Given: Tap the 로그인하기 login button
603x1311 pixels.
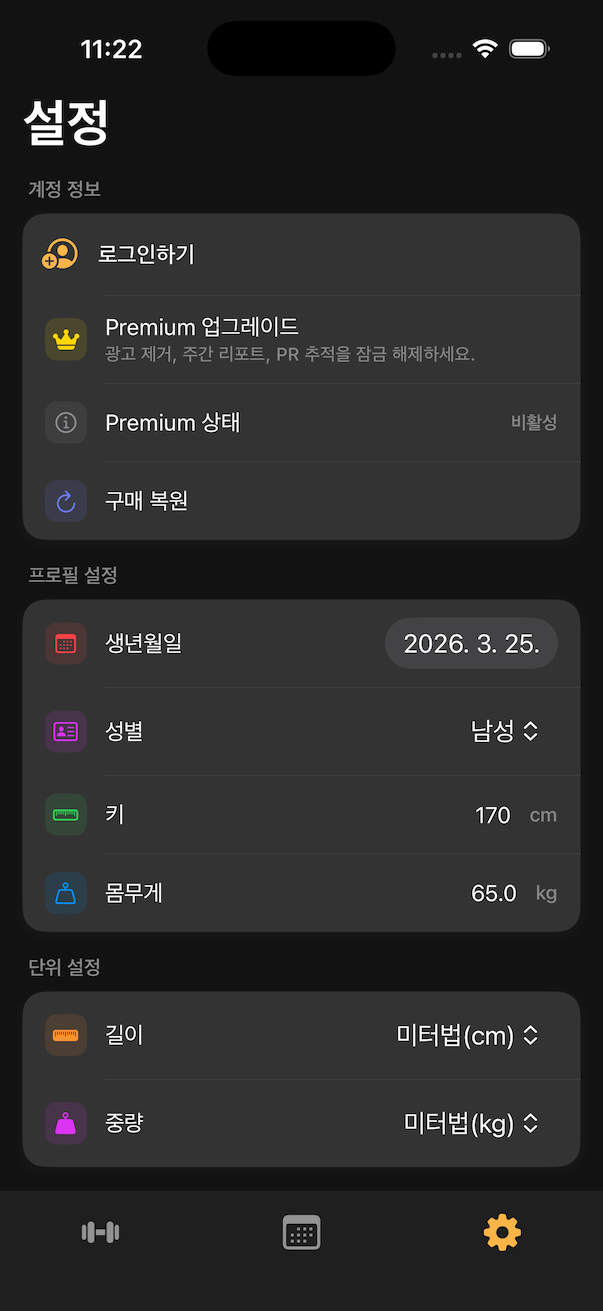Looking at the screenshot, I should pyautogui.click(x=146, y=254).
